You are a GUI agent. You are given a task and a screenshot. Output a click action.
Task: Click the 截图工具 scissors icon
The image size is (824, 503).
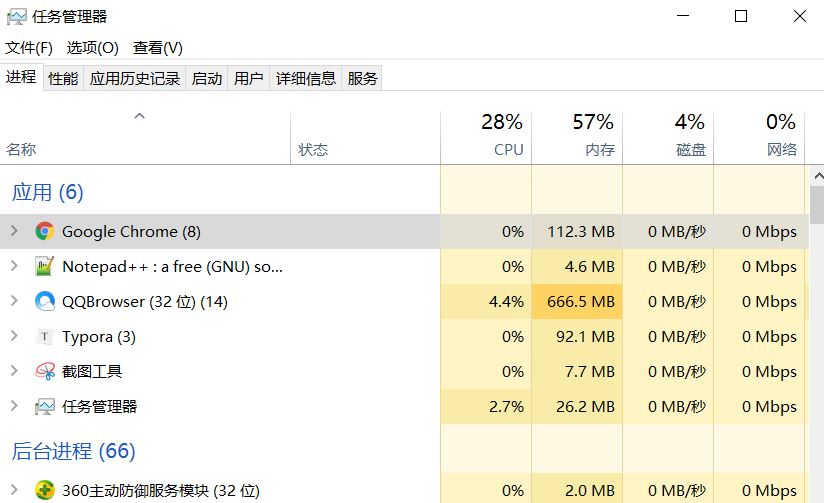[x=45, y=371]
